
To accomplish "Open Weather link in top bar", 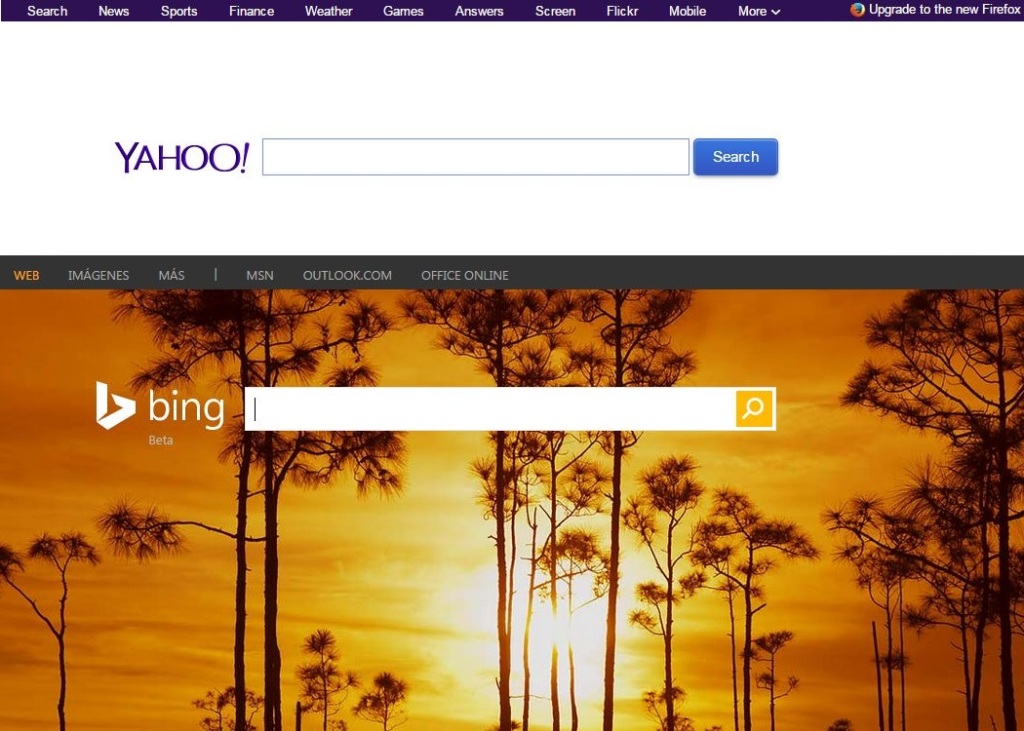I will pos(328,11).
